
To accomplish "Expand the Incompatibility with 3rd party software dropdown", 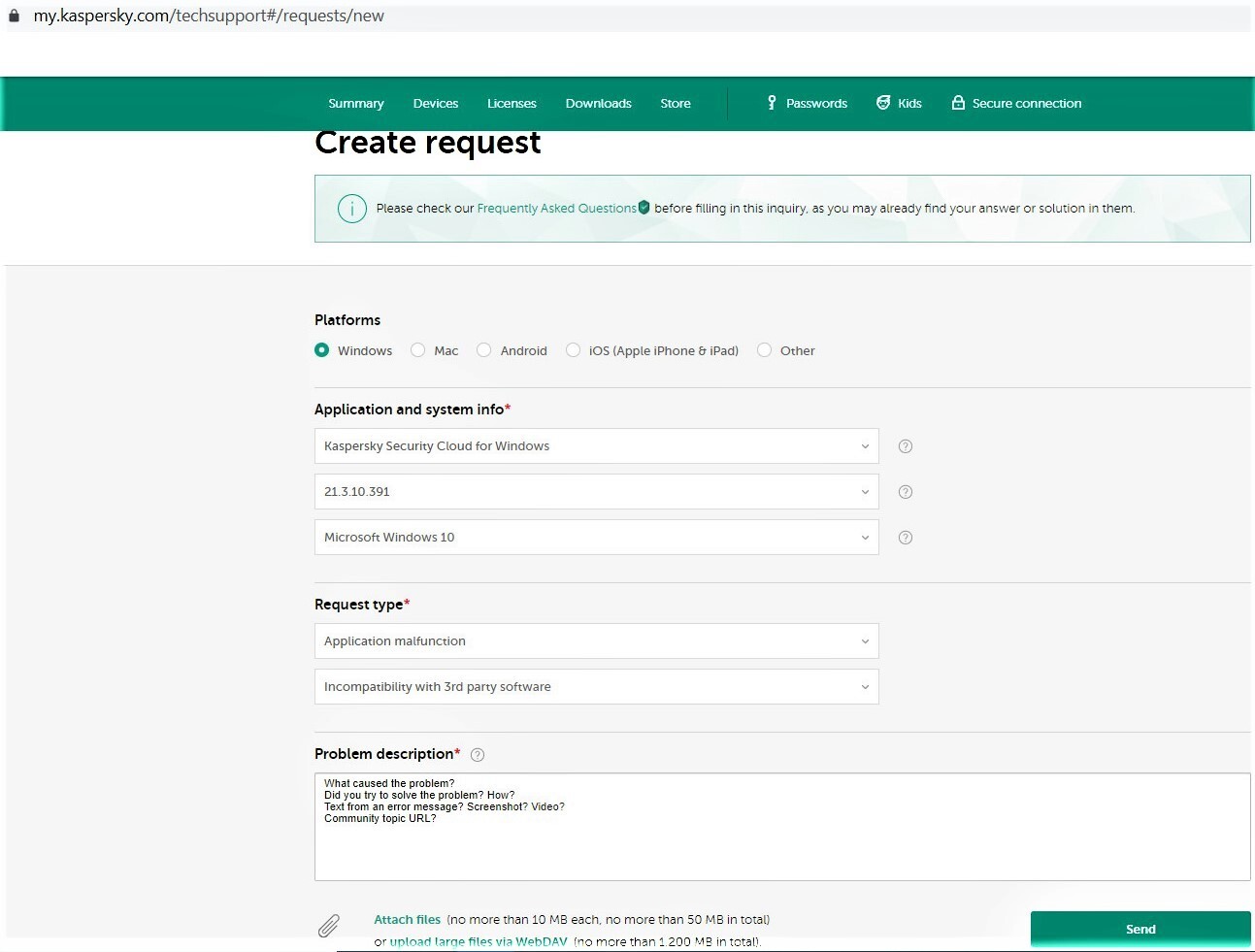I will [596, 687].
